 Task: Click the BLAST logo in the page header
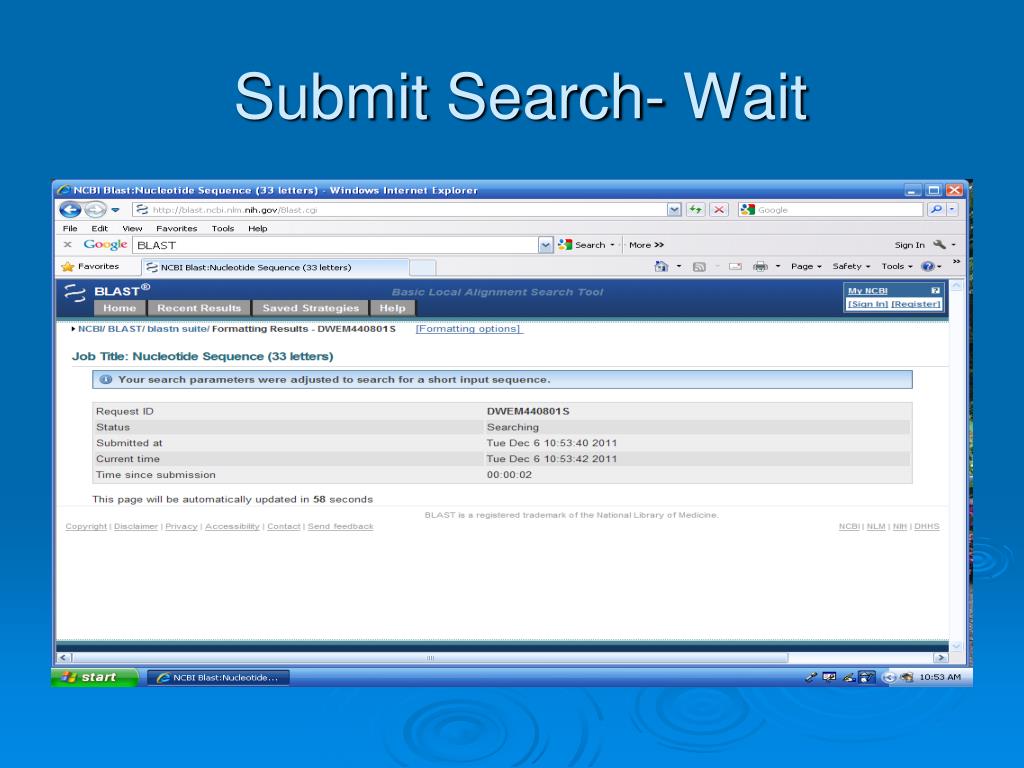(107, 291)
